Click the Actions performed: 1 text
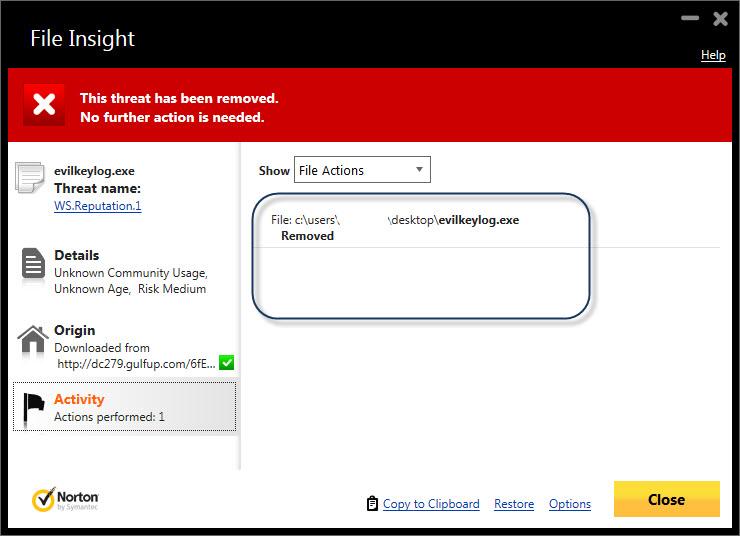This screenshot has width=740, height=536. (x=109, y=417)
